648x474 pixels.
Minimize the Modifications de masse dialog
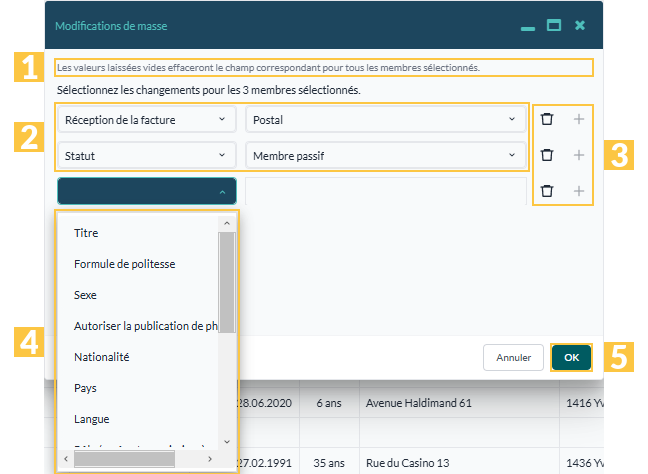click(528, 28)
